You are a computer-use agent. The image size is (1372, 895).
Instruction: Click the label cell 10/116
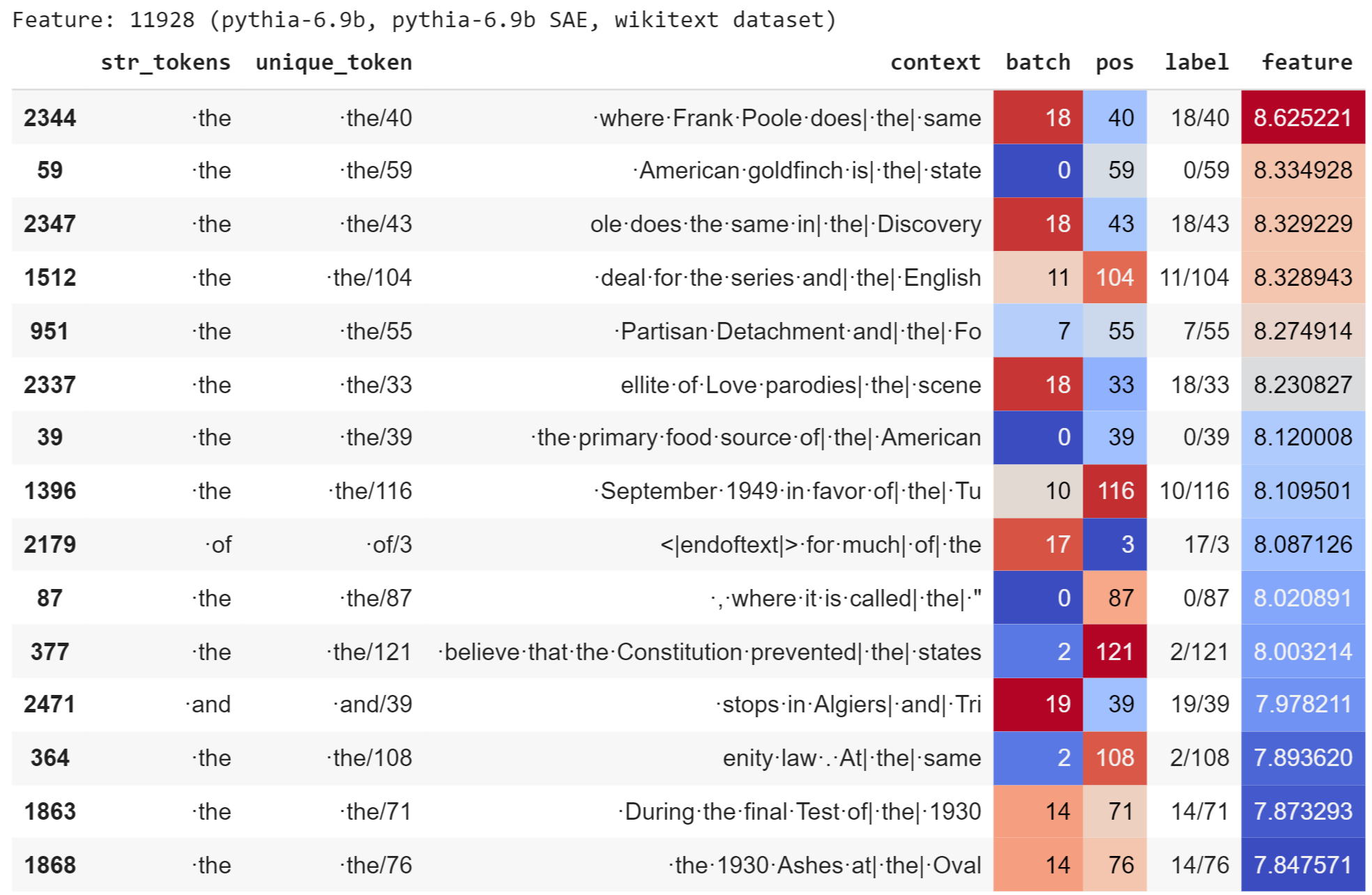pyautogui.click(x=1194, y=491)
